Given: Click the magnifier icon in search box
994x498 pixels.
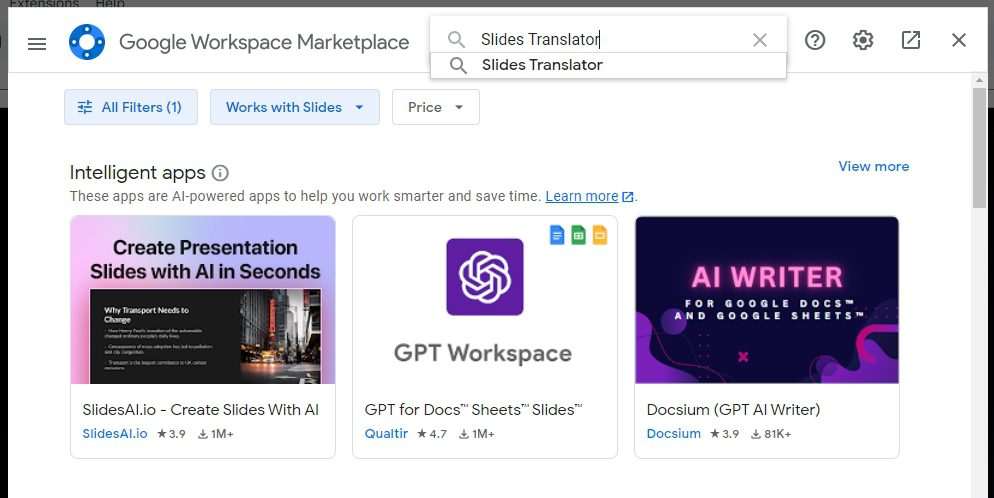Looking at the screenshot, I should [456, 39].
